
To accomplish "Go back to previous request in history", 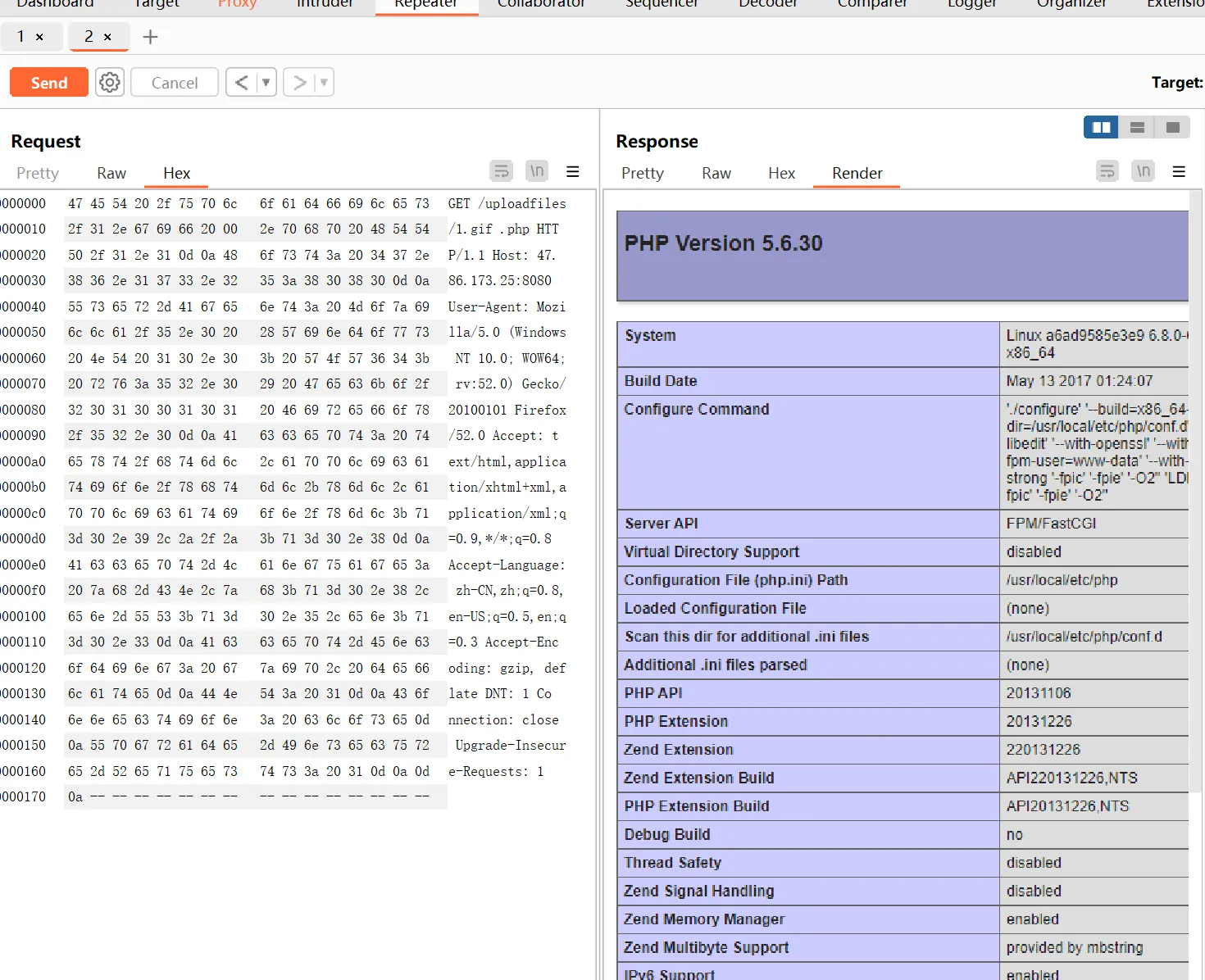I will 241,83.
